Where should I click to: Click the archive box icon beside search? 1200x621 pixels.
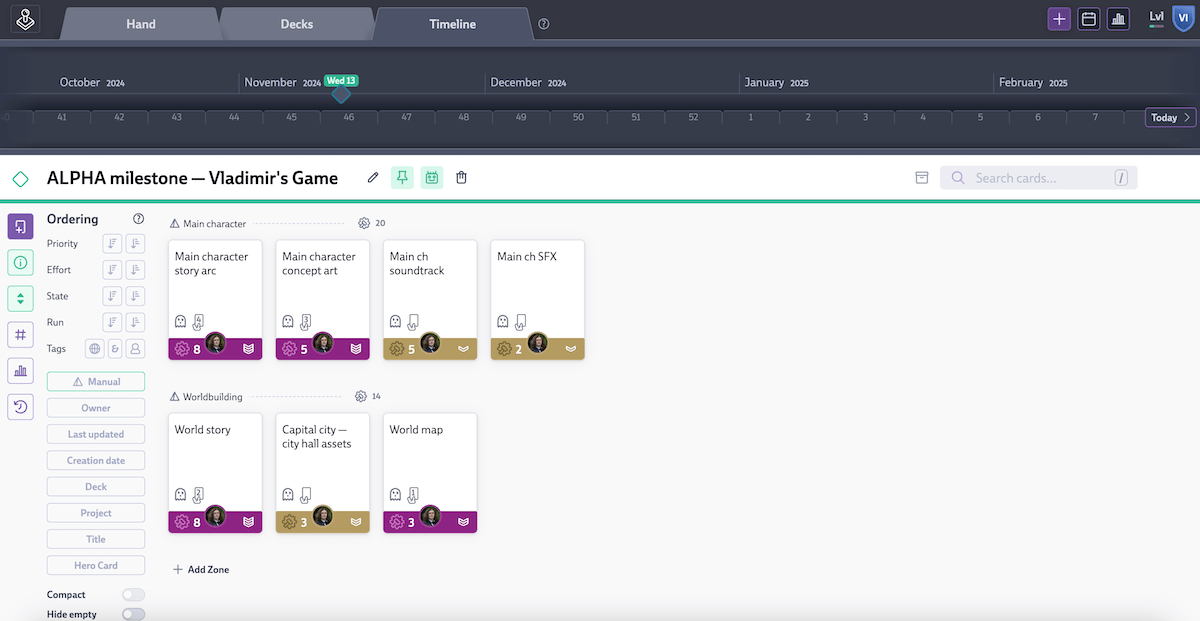[921, 178]
